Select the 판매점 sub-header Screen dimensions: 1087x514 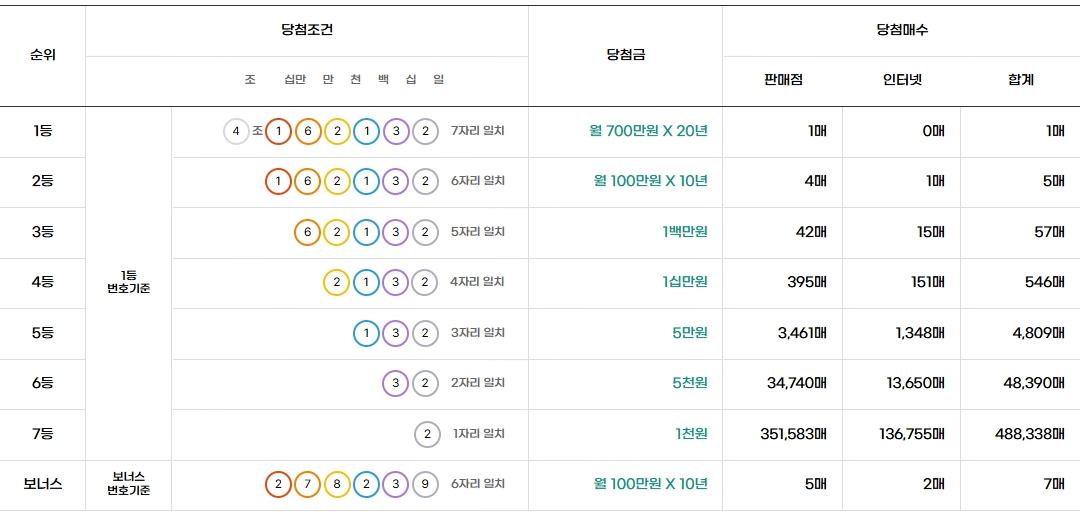tap(783, 80)
